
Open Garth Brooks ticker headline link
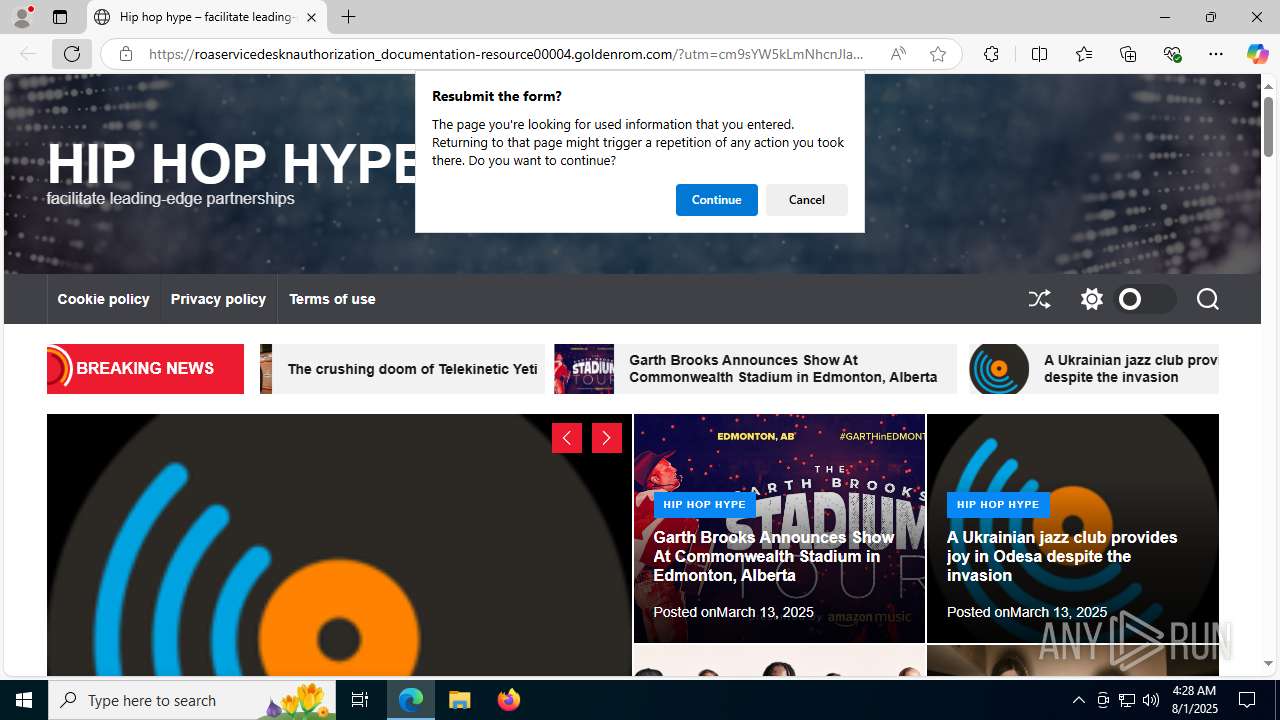pos(783,369)
